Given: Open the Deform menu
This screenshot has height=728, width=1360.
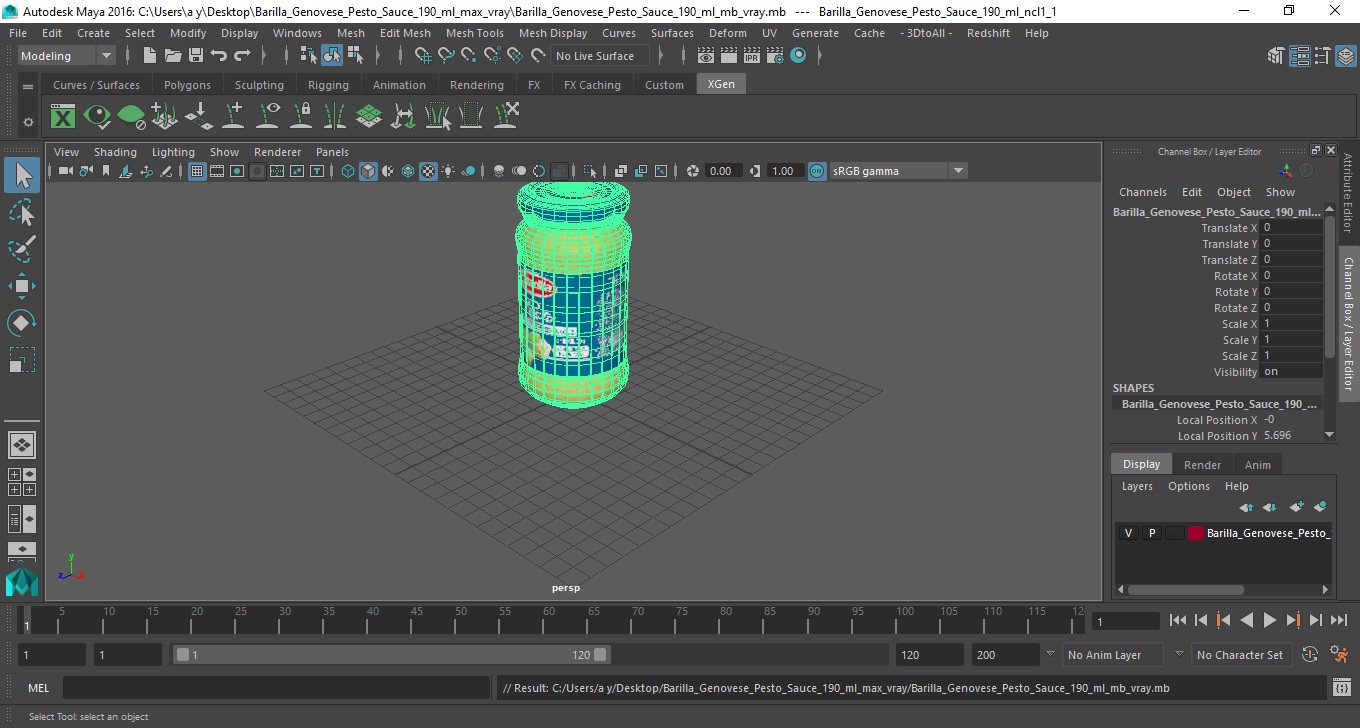Looking at the screenshot, I should [x=727, y=33].
